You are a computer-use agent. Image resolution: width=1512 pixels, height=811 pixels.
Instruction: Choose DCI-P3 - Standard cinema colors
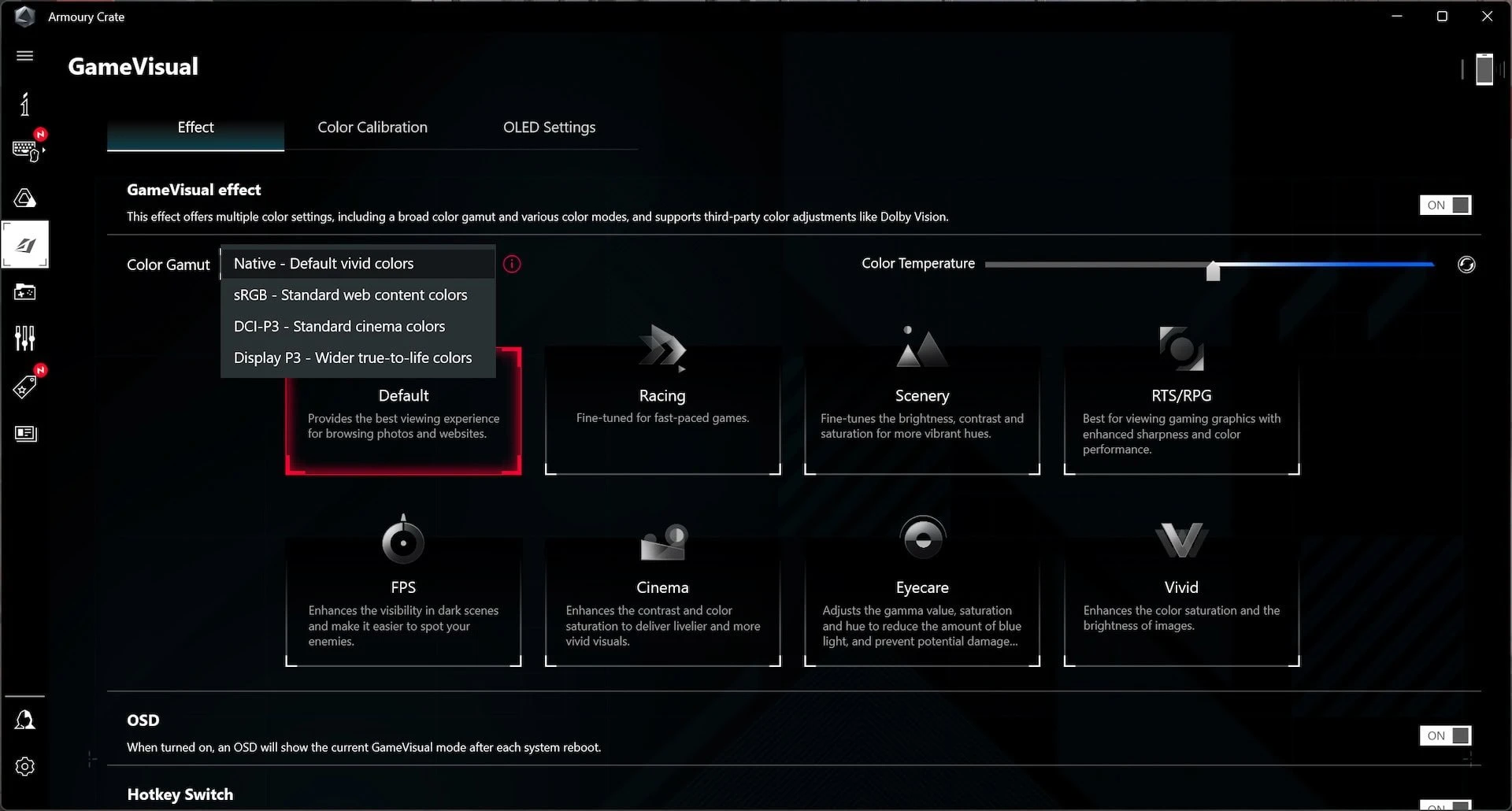coord(358,327)
